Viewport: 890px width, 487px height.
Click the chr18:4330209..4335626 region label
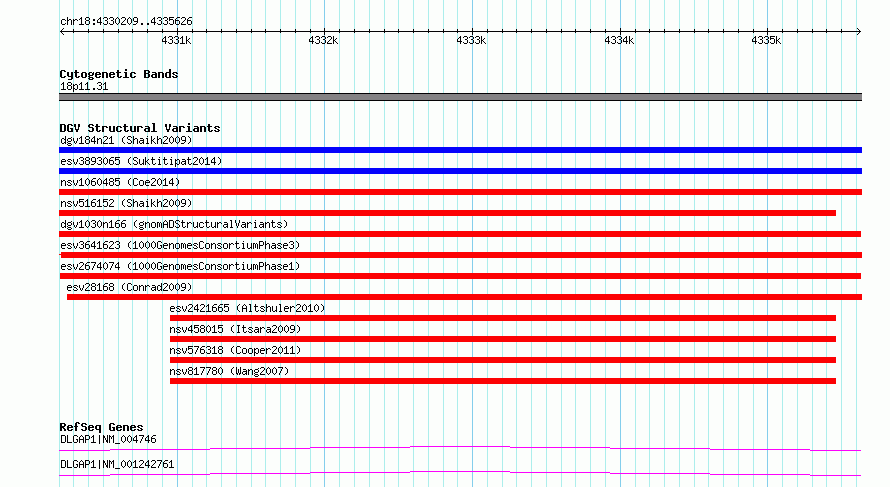pyautogui.click(x=126, y=21)
